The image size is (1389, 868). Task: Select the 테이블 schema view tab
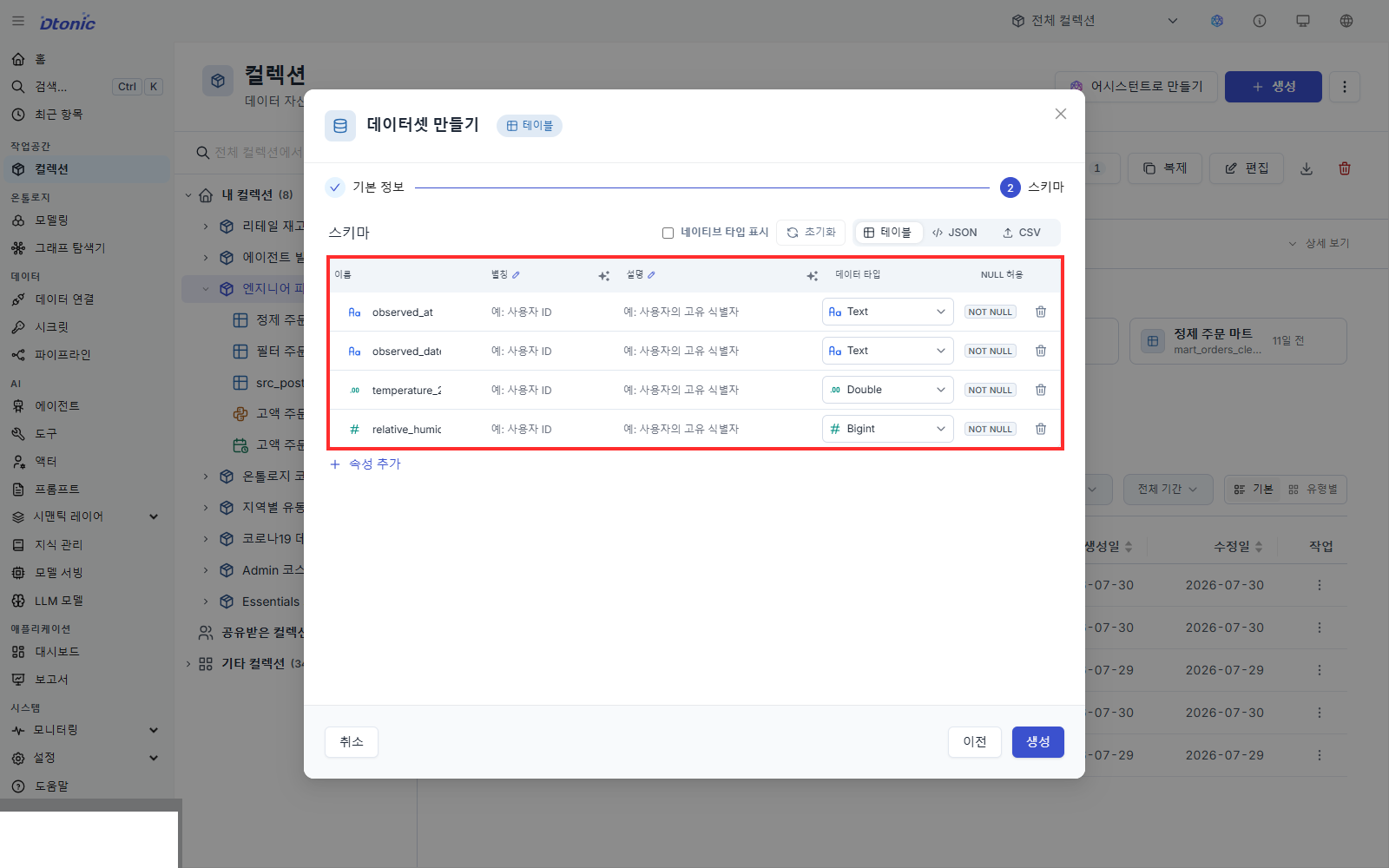point(888,233)
